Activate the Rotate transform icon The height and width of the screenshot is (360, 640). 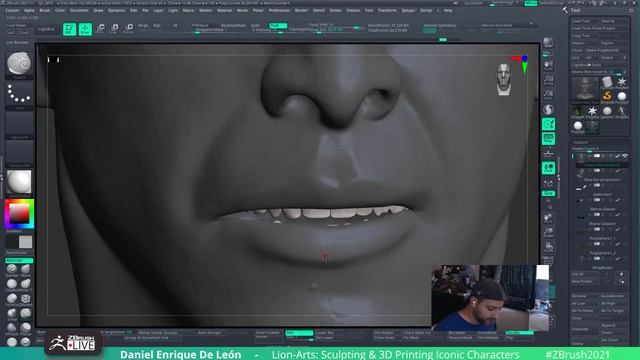pyautogui.click(x=129, y=29)
